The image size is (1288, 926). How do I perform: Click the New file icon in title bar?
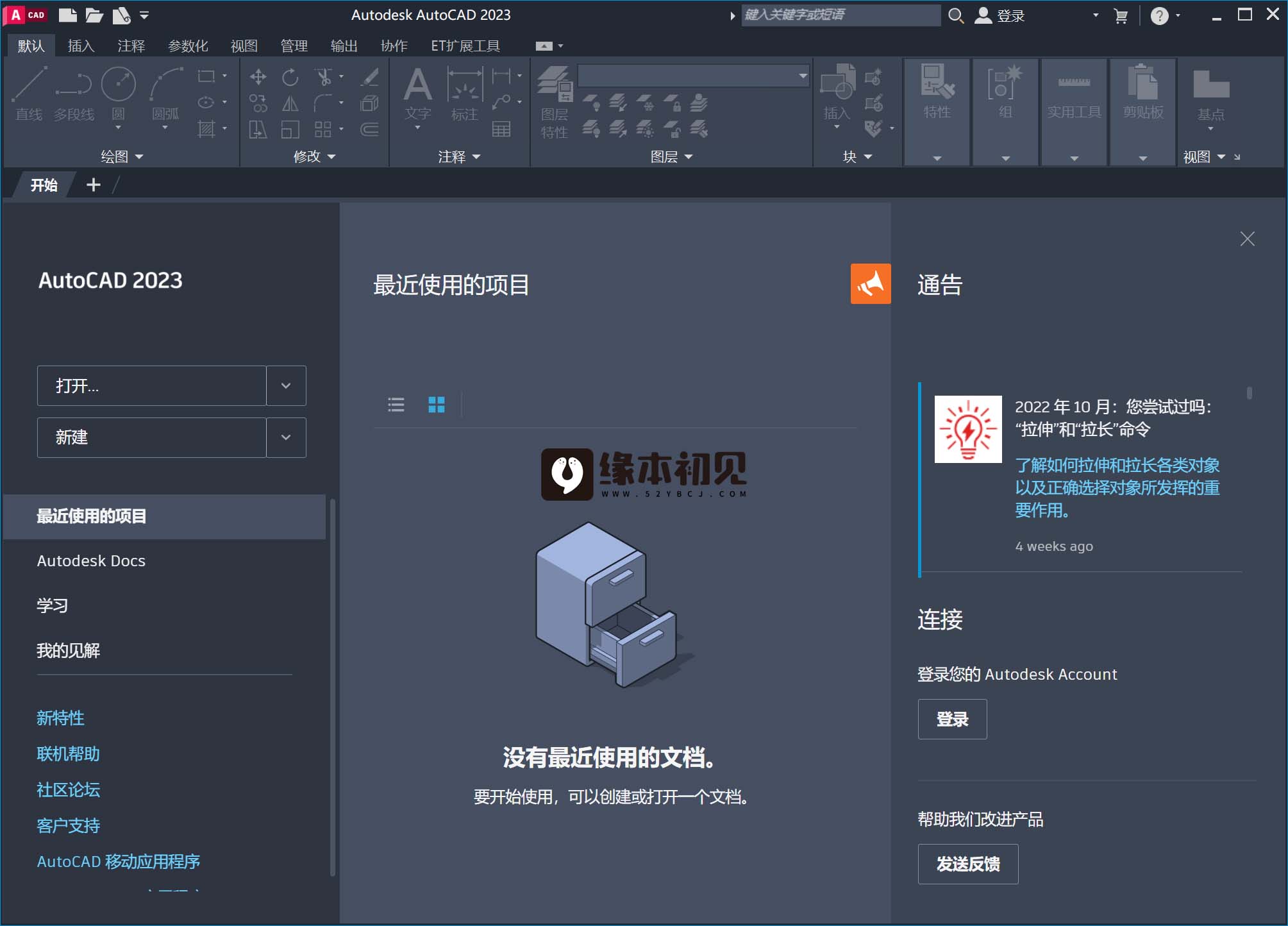point(67,15)
